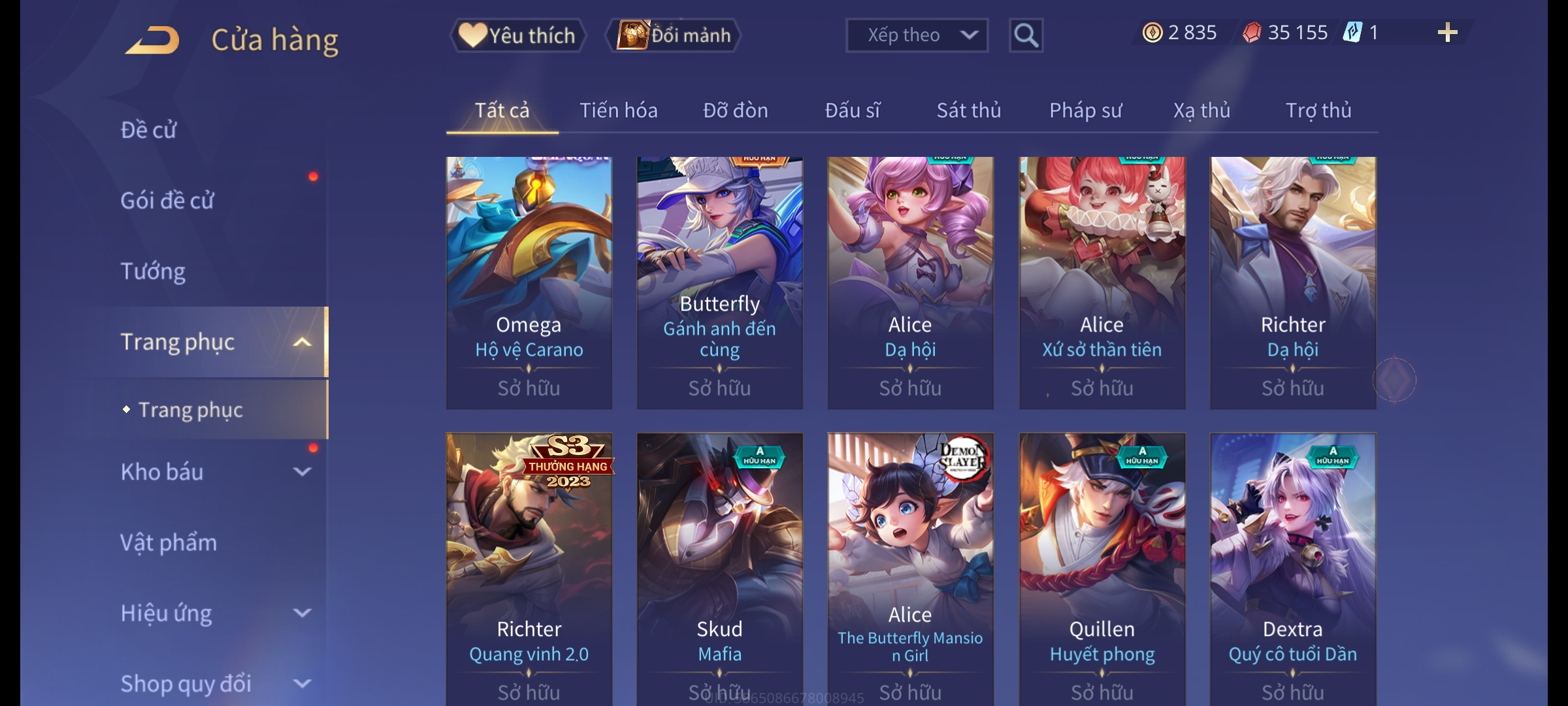Open Quillen Huyết phong skin card
This screenshot has width=1568, height=706.
pos(1102,569)
